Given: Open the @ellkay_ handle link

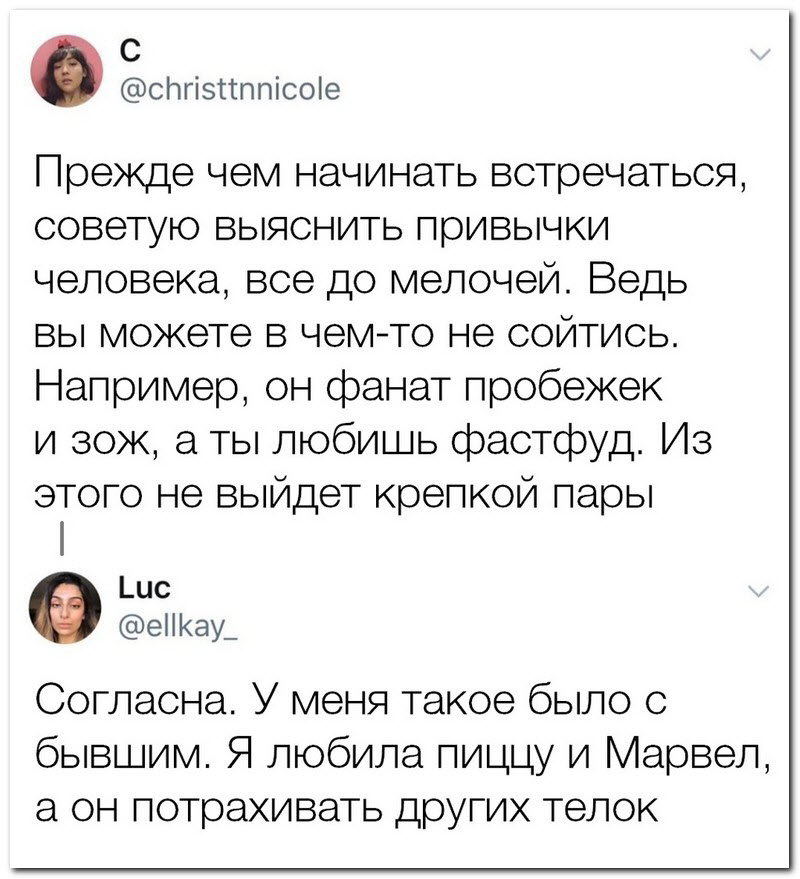Looking at the screenshot, I should click(178, 622).
